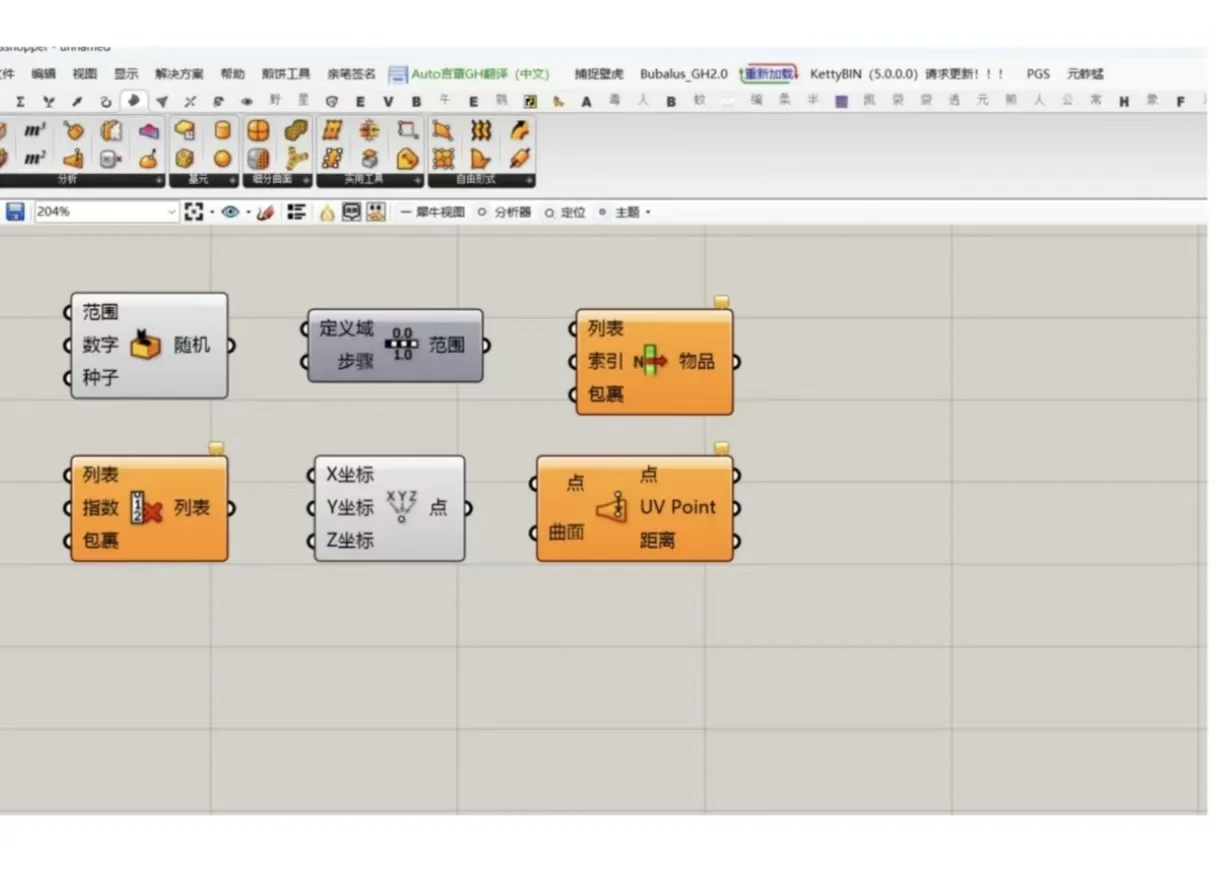
Task: Open the 煎饼工具 menu
Action: 286,74
